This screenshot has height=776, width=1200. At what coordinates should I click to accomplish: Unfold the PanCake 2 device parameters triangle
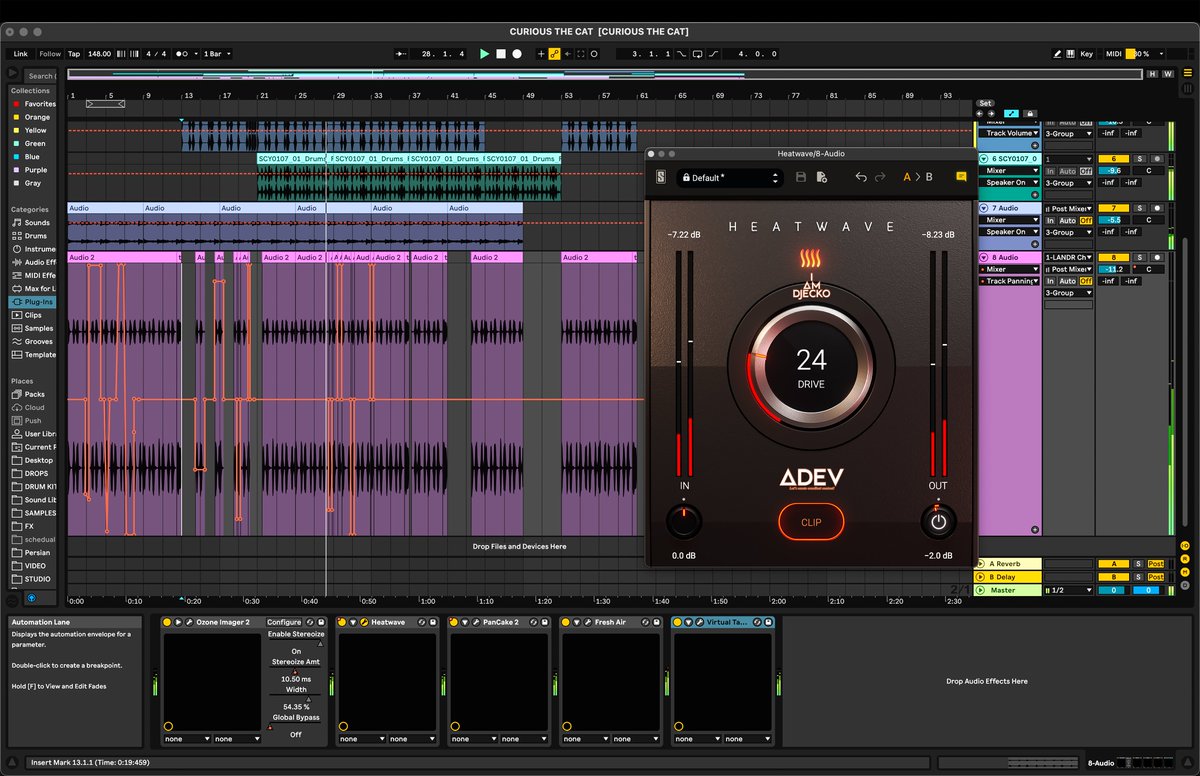click(465, 622)
